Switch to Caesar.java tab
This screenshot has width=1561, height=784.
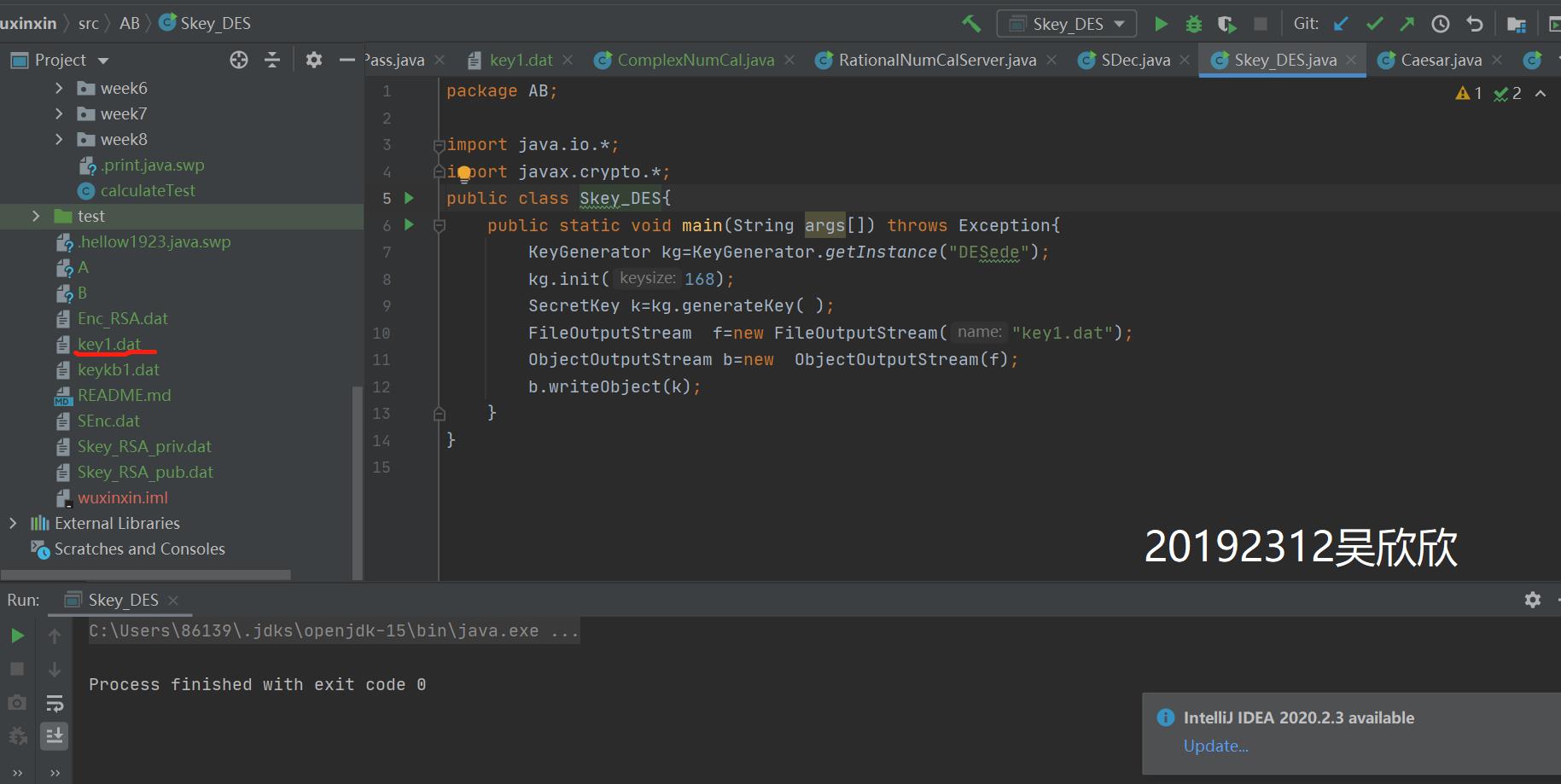coord(1441,60)
